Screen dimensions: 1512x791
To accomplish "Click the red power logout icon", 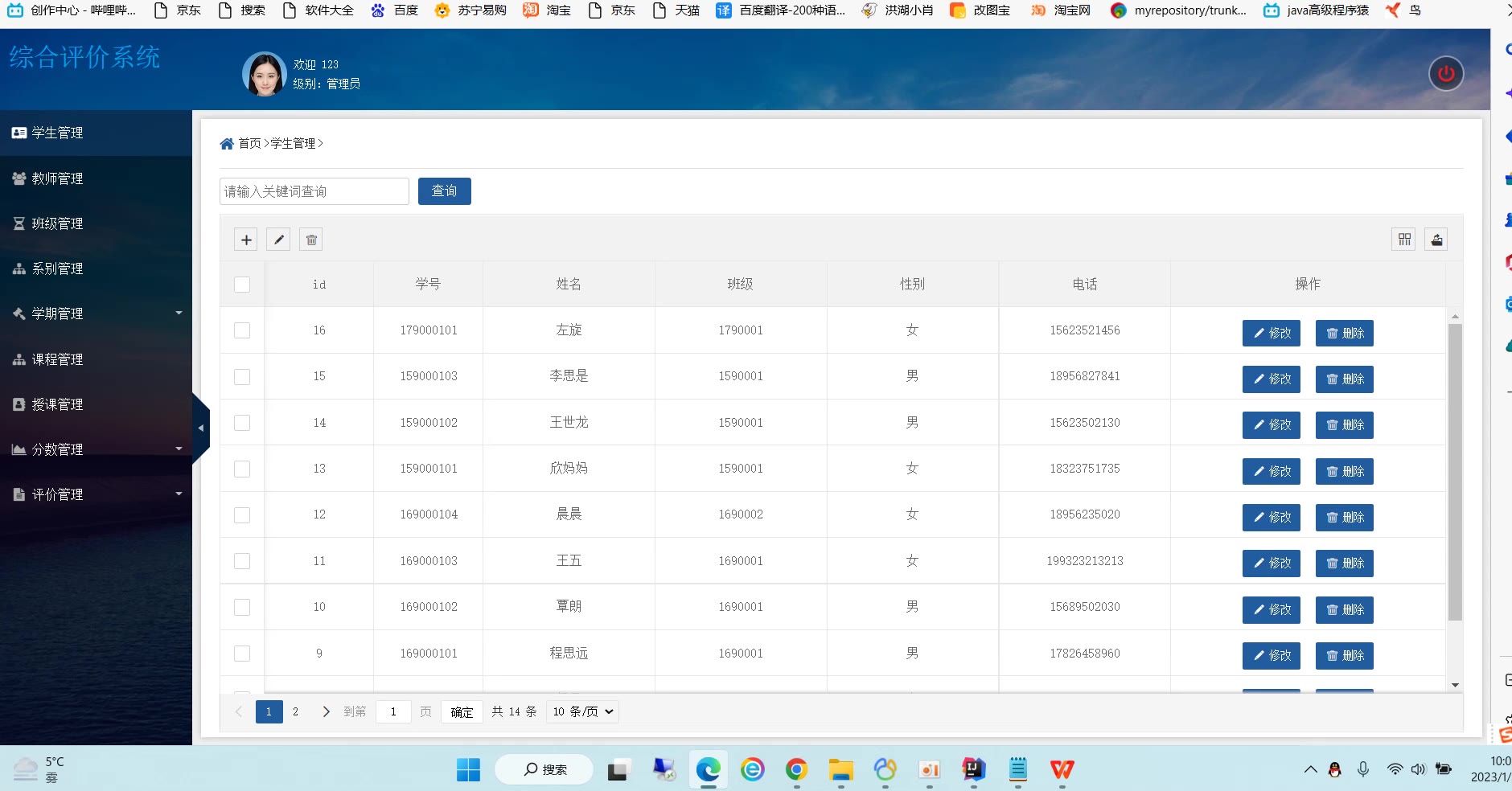I will tap(1445, 74).
